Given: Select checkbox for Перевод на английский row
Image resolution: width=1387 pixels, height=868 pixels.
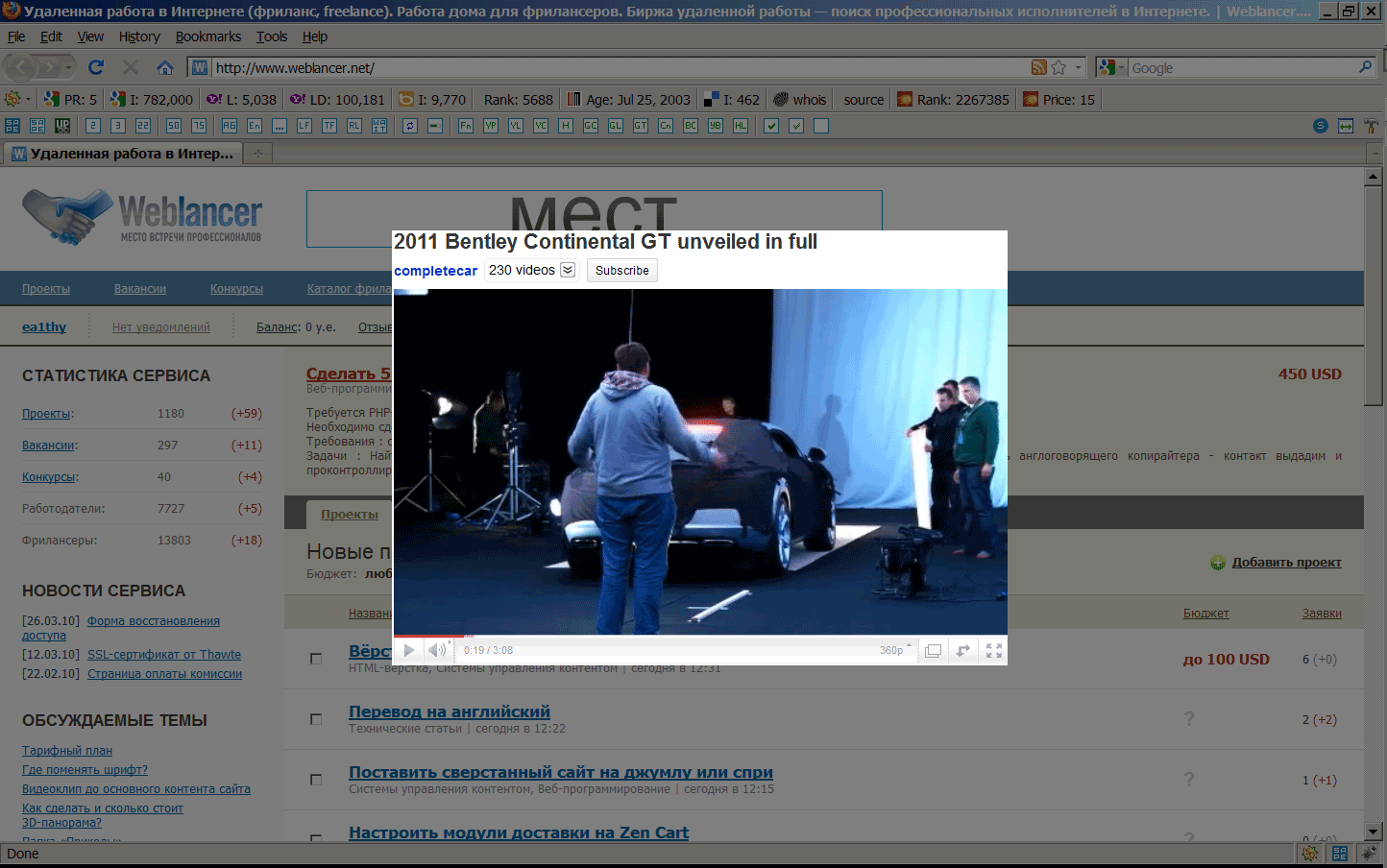Looking at the screenshot, I should 316,719.
